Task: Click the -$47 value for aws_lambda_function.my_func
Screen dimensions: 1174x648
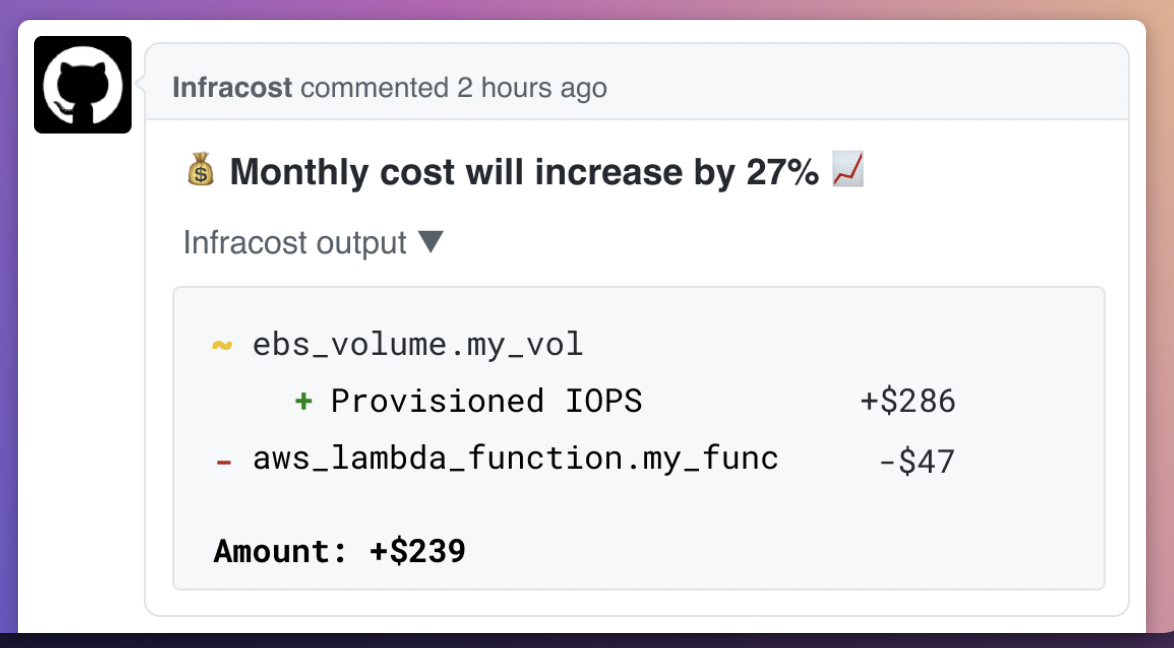Action: (x=919, y=460)
